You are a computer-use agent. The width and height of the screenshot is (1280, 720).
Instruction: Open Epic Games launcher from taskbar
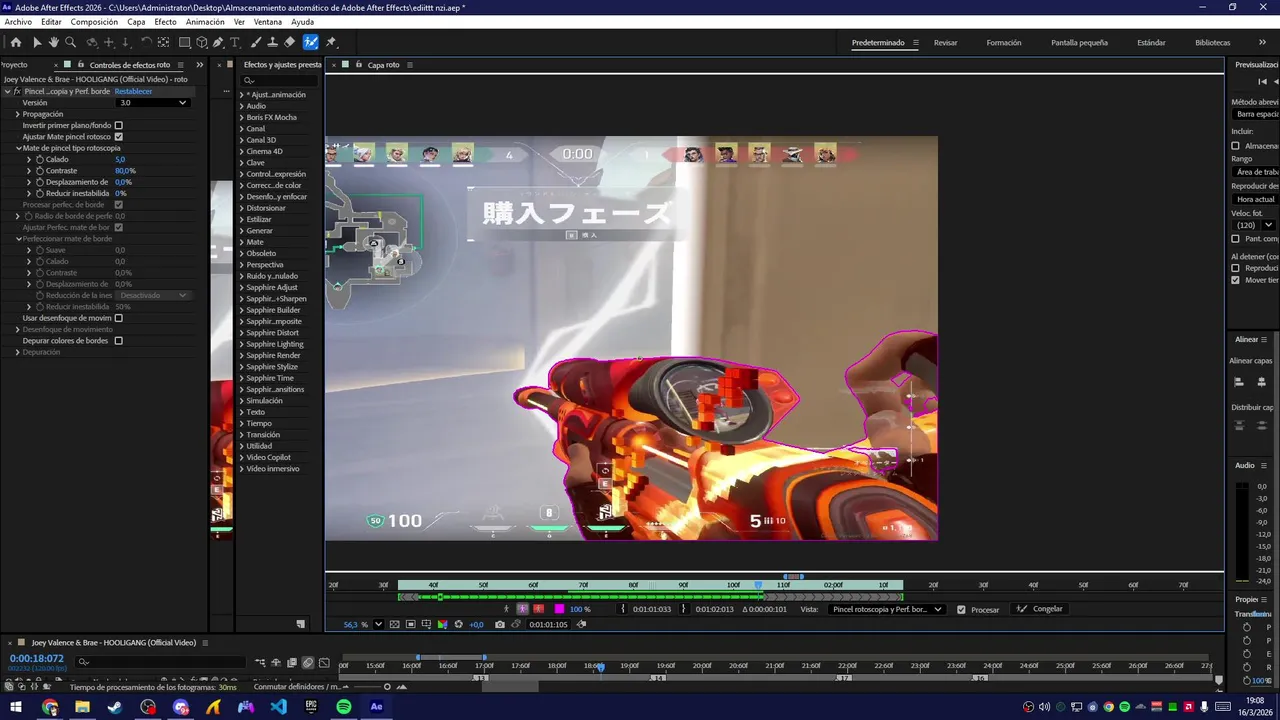coord(311,707)
